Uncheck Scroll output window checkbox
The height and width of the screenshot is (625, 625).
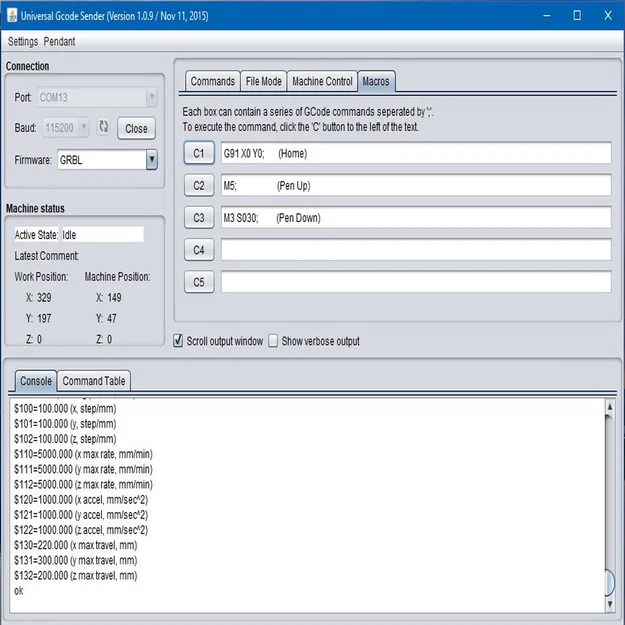pos(178,341)
